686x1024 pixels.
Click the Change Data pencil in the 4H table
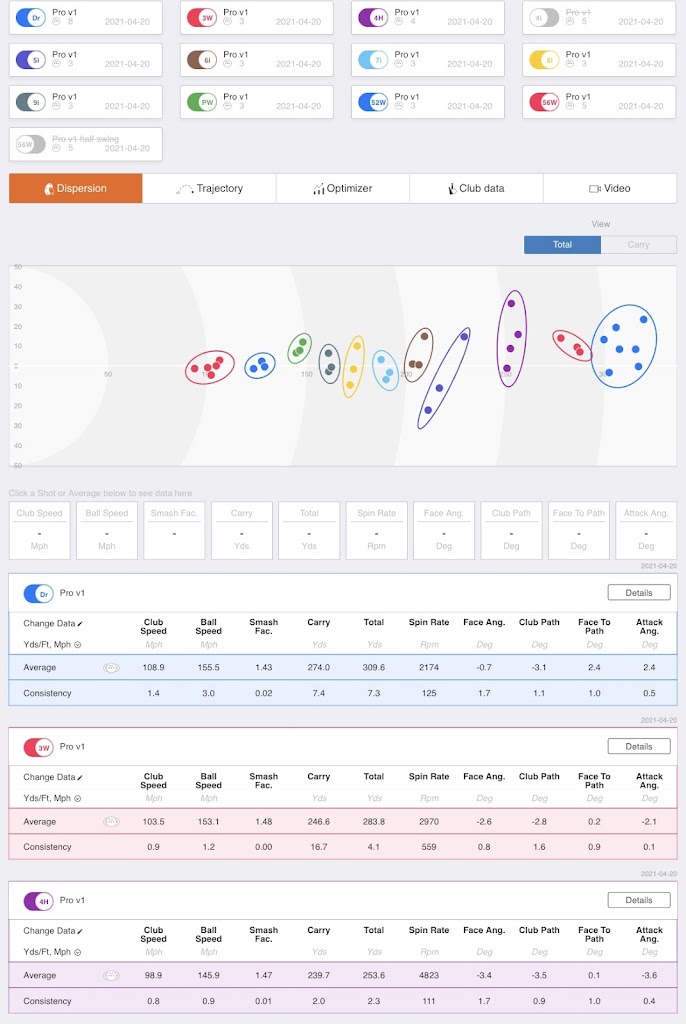coord(79,931)
